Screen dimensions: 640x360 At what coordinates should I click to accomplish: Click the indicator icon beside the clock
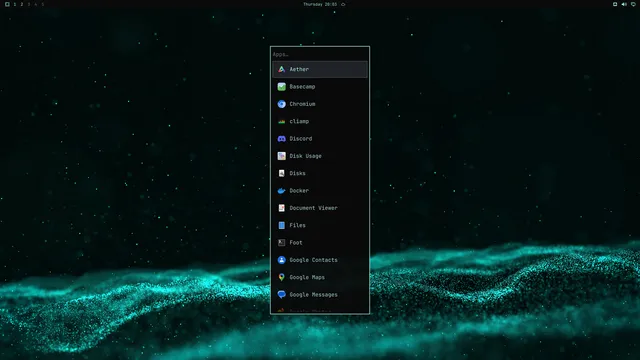point(343,4)
